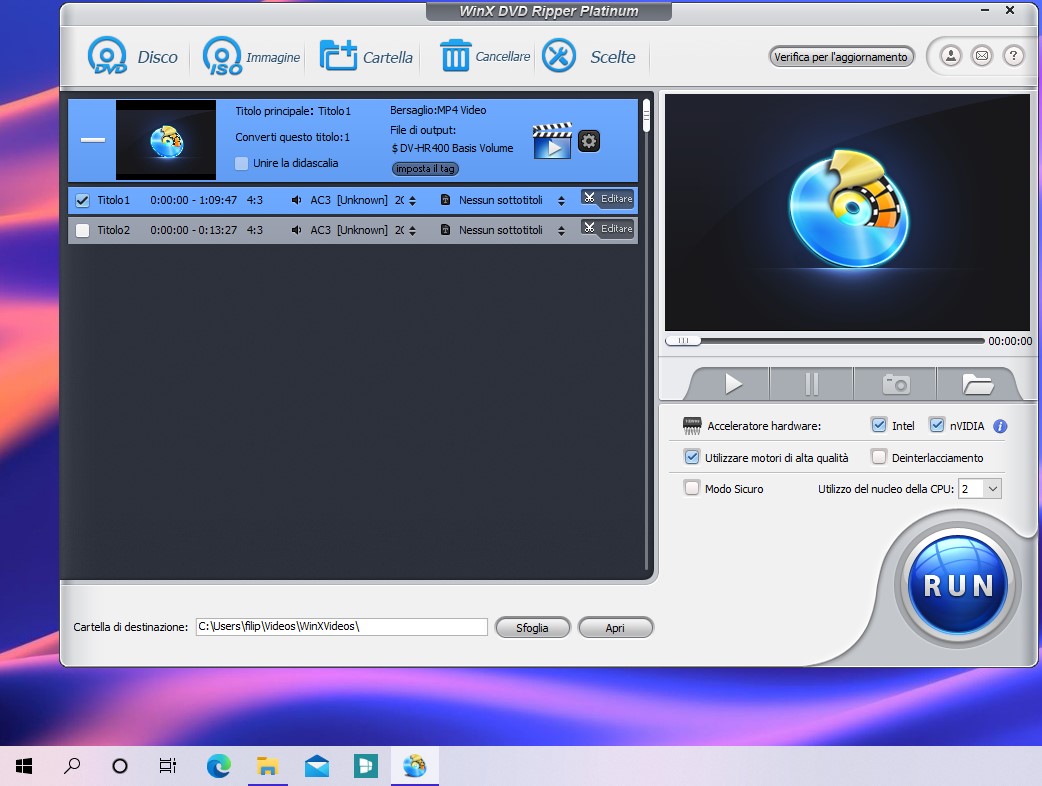Open the user account icon
This screenshot has height=786, width=1042.
(x=951, y=56)
